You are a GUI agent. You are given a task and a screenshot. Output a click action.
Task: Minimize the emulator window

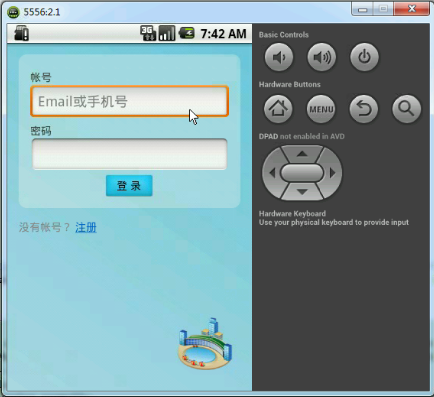(362, 9)
